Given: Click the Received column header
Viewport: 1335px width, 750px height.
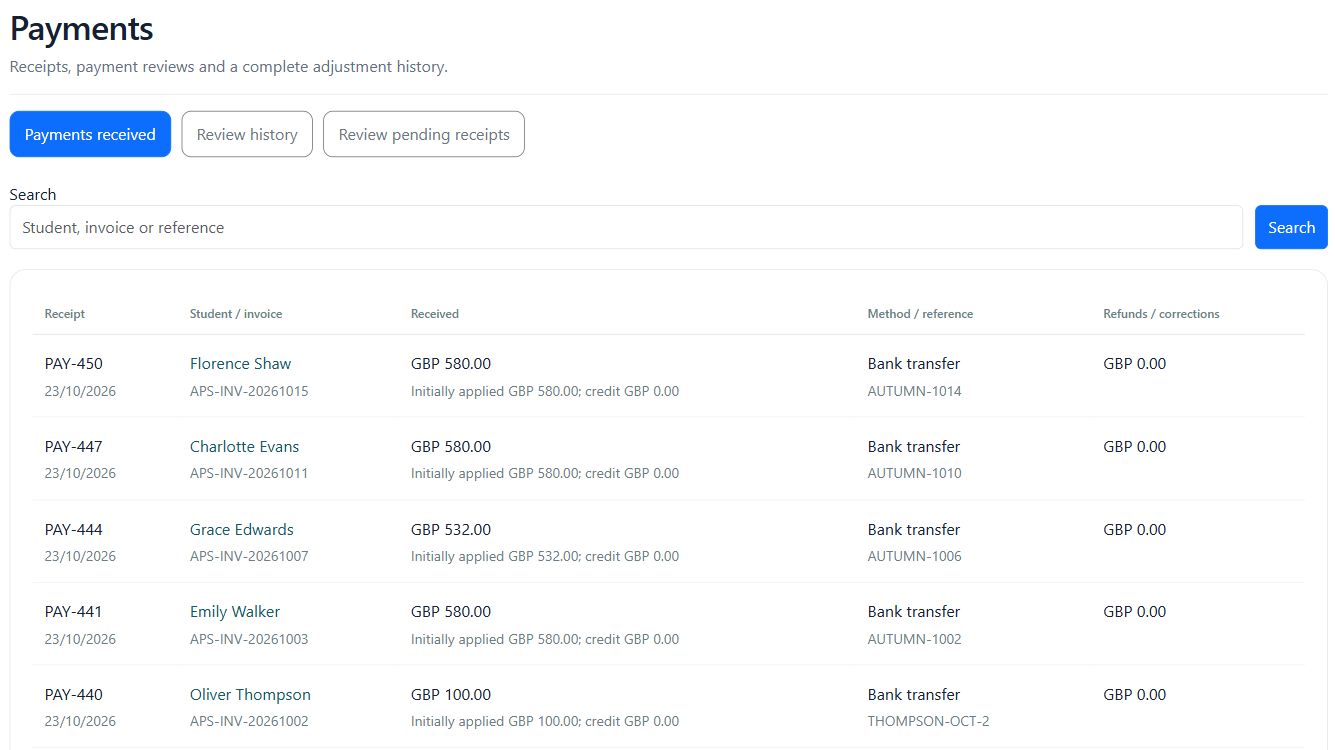Looking at the screenshot, I should tap(435, 314).
